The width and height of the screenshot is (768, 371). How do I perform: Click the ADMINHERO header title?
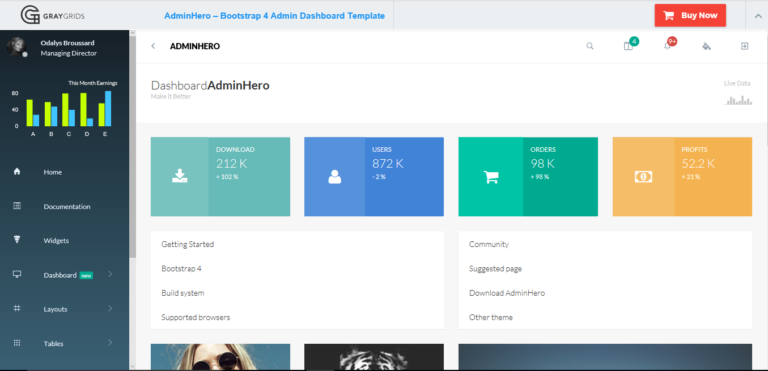coord(195,47)
